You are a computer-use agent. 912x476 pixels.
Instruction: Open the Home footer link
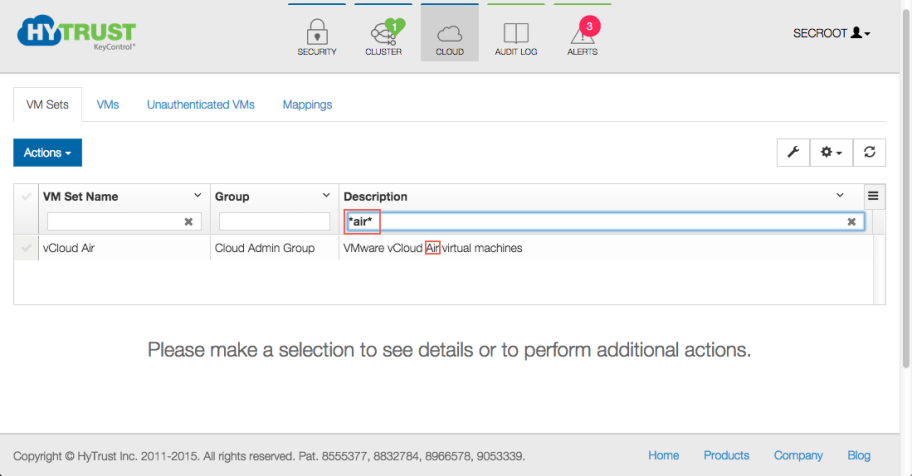pos(664,456)
